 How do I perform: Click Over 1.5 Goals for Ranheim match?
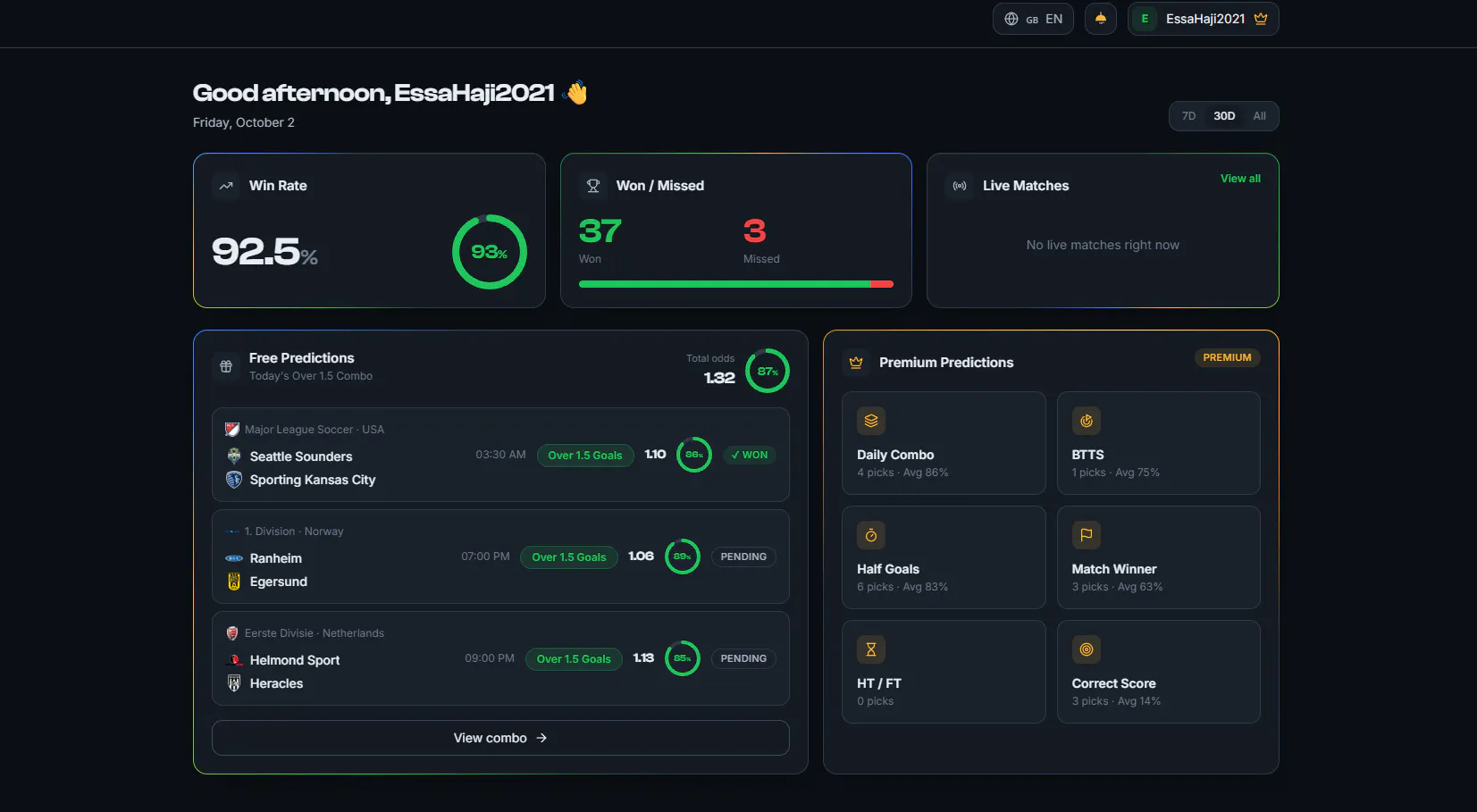coord(569,557)
